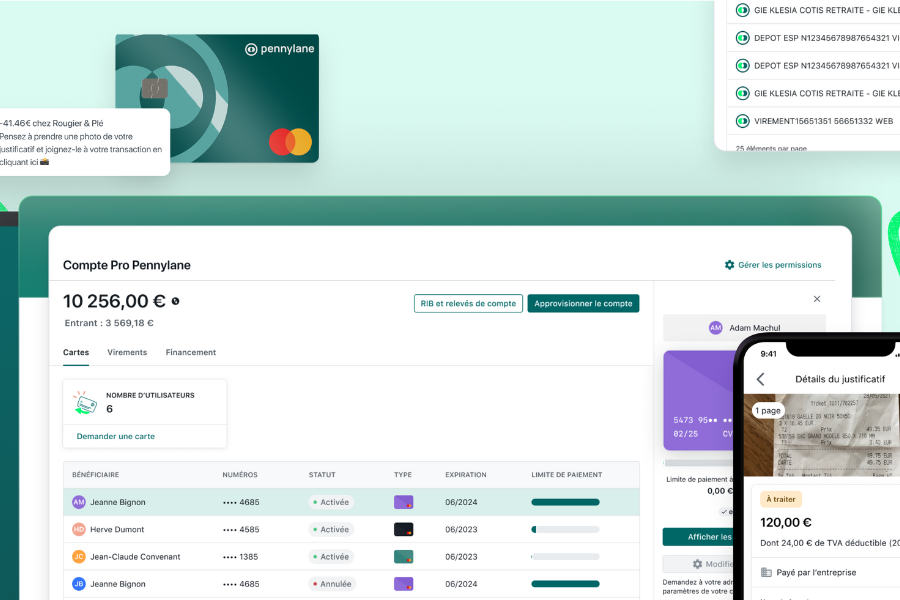Click the LIMITE DE PAIEMENT column header
900x600 pixels.
[567, 475]
